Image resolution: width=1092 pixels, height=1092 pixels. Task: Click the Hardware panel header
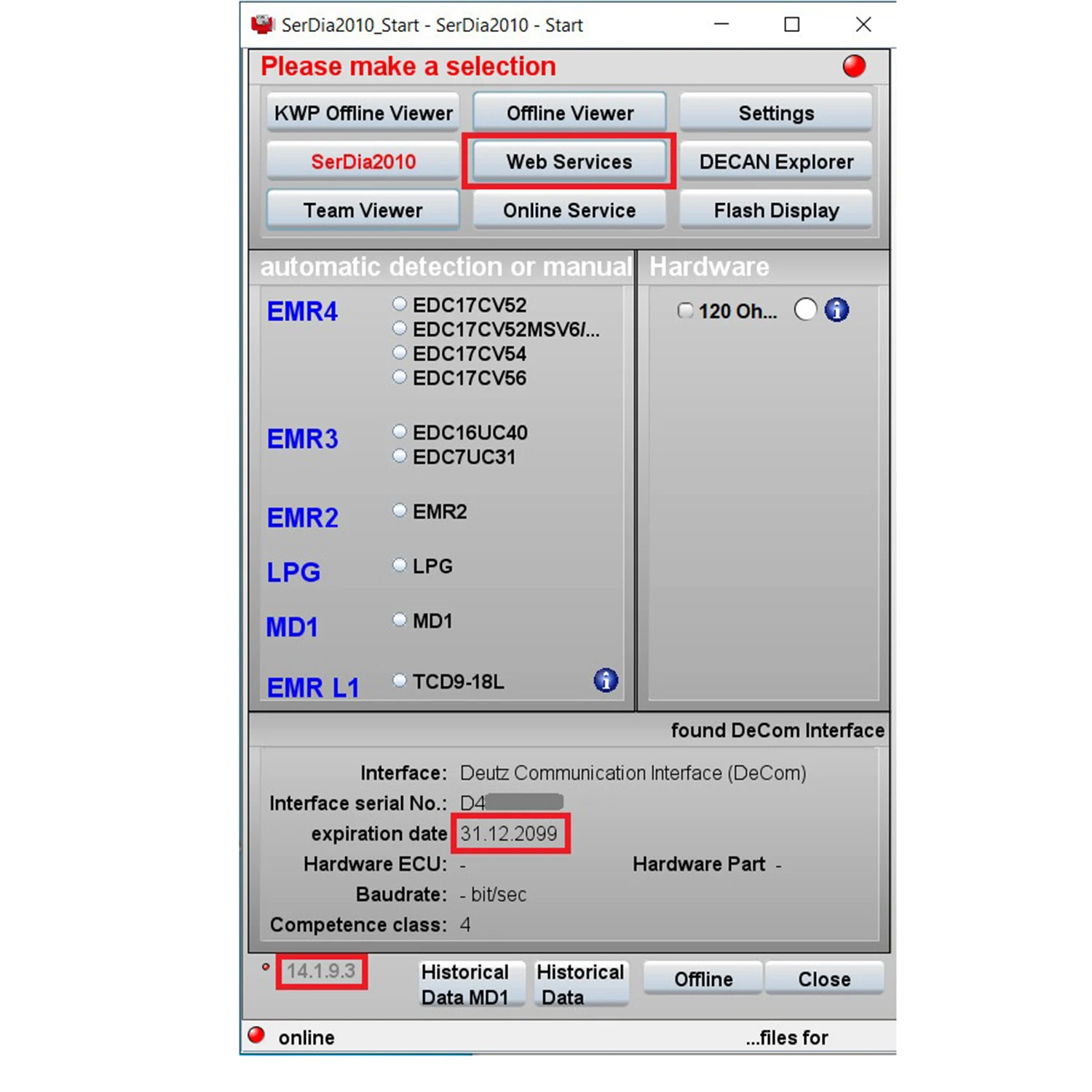click(709, 266)
